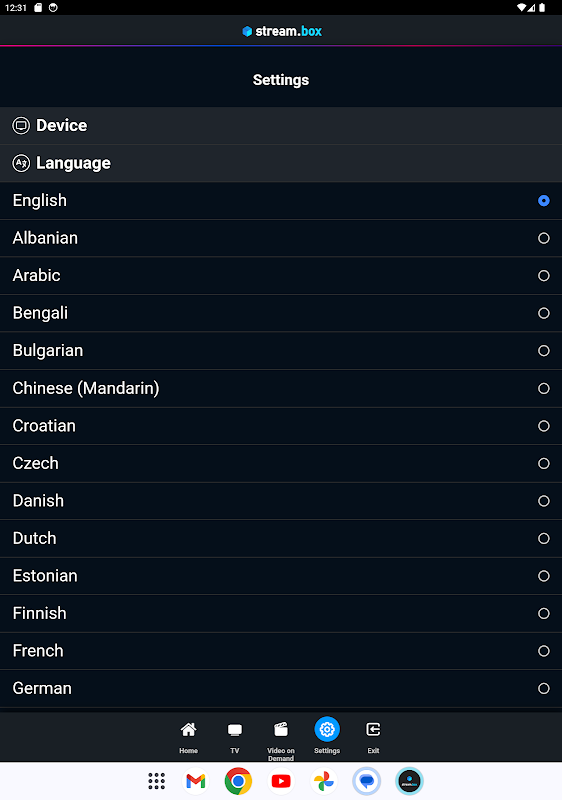The width and height of the screenshot is (562, 800).
Task: Open Google Photos from the taskbar
Action: [324, 781]
